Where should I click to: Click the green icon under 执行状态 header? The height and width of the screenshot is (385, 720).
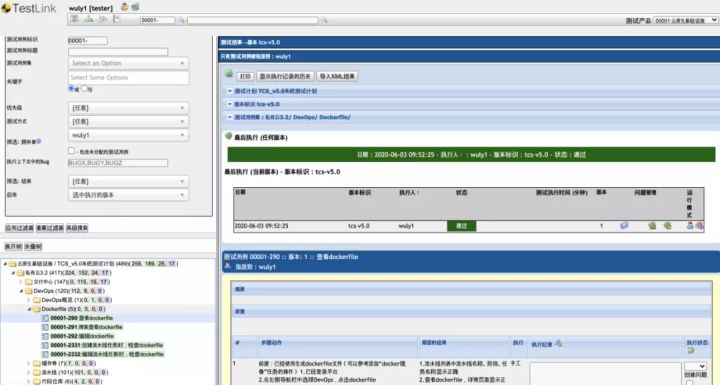point(691,351)
